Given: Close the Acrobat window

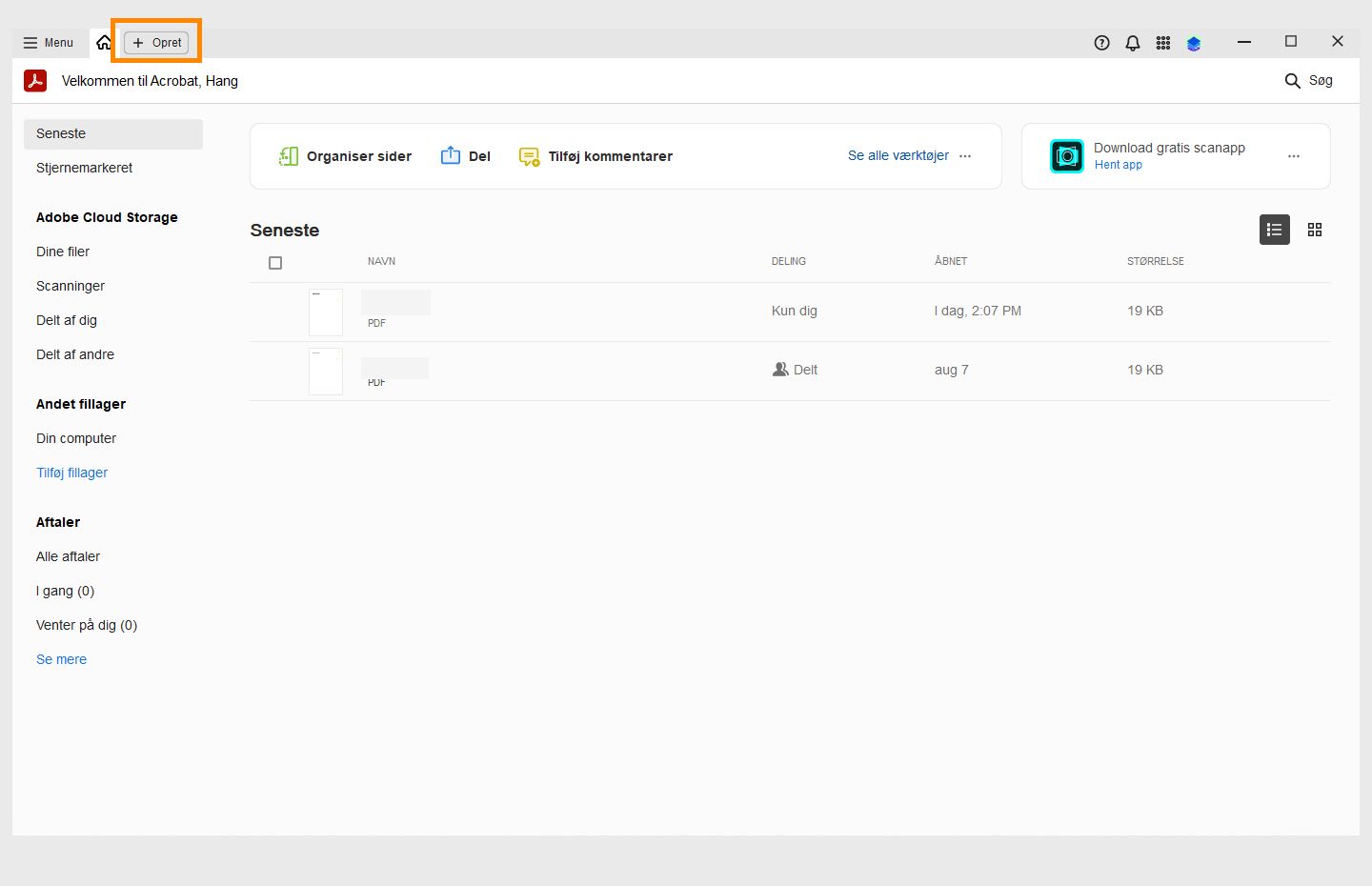Looking at the screenshot, I should coord(1338,42).
